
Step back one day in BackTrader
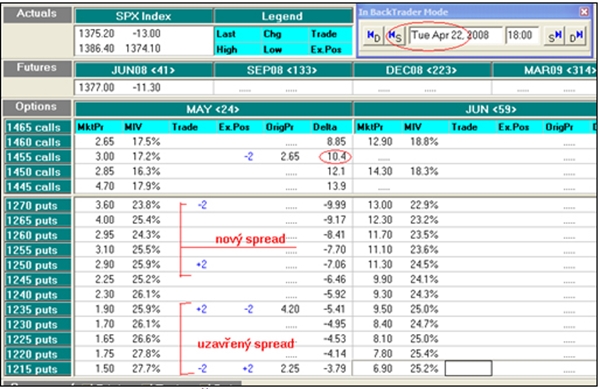point(373,36)
